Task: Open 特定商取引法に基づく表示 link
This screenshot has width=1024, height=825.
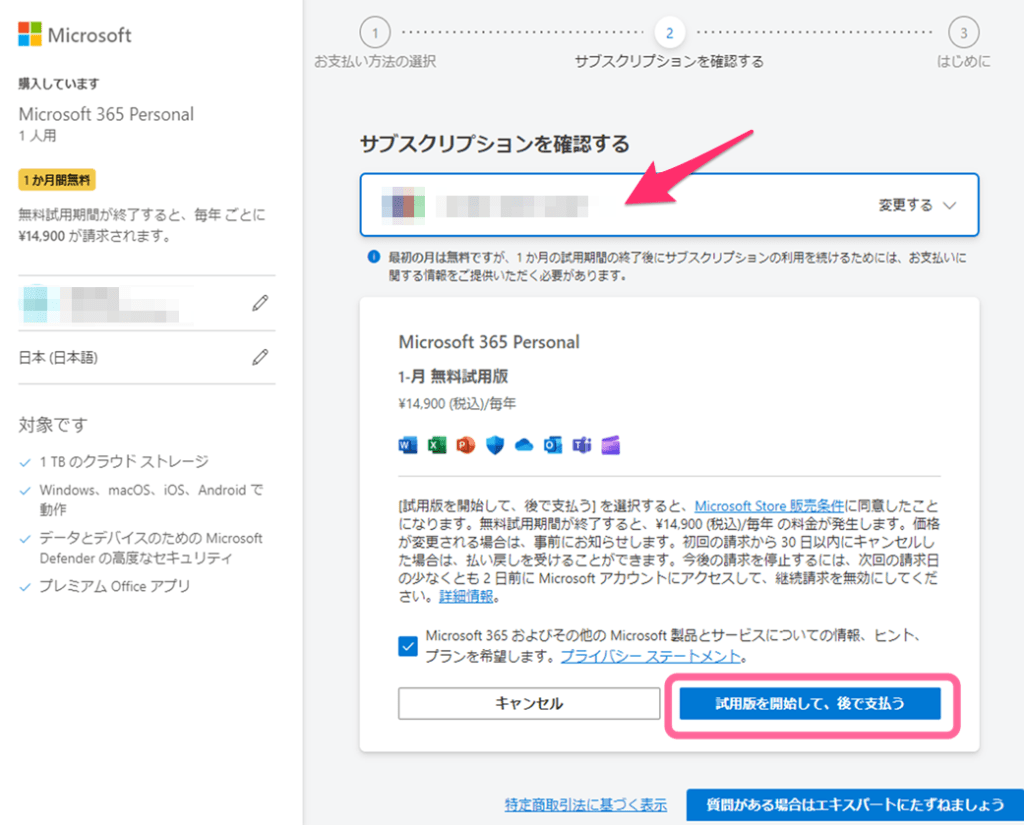Action: pyautogui.click(x=586, y=805)
